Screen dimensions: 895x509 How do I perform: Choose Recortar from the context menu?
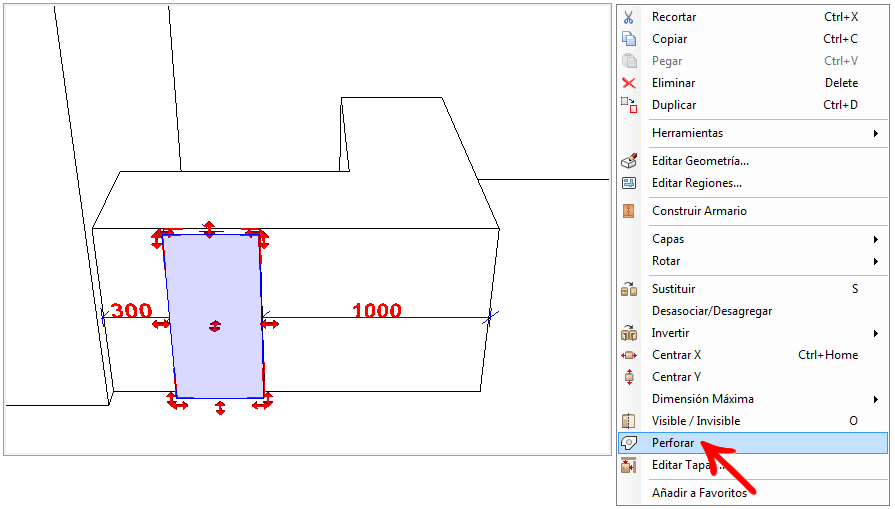[x=753, y=17]
